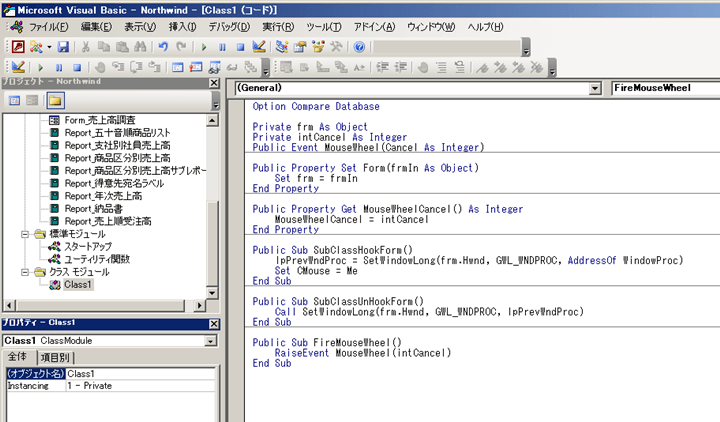720x422 pixels.
Task: Open Help with the question mark icon
Action: [x=360, y=47]
